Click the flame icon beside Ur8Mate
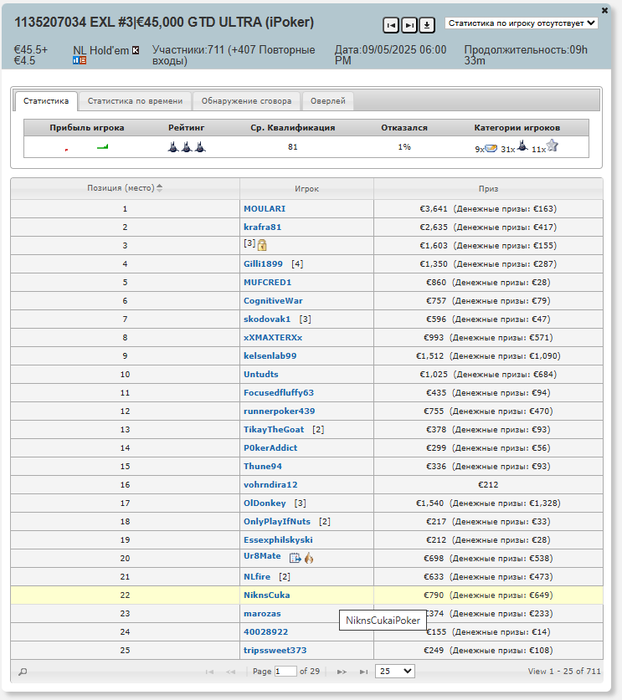 [309, 557]
